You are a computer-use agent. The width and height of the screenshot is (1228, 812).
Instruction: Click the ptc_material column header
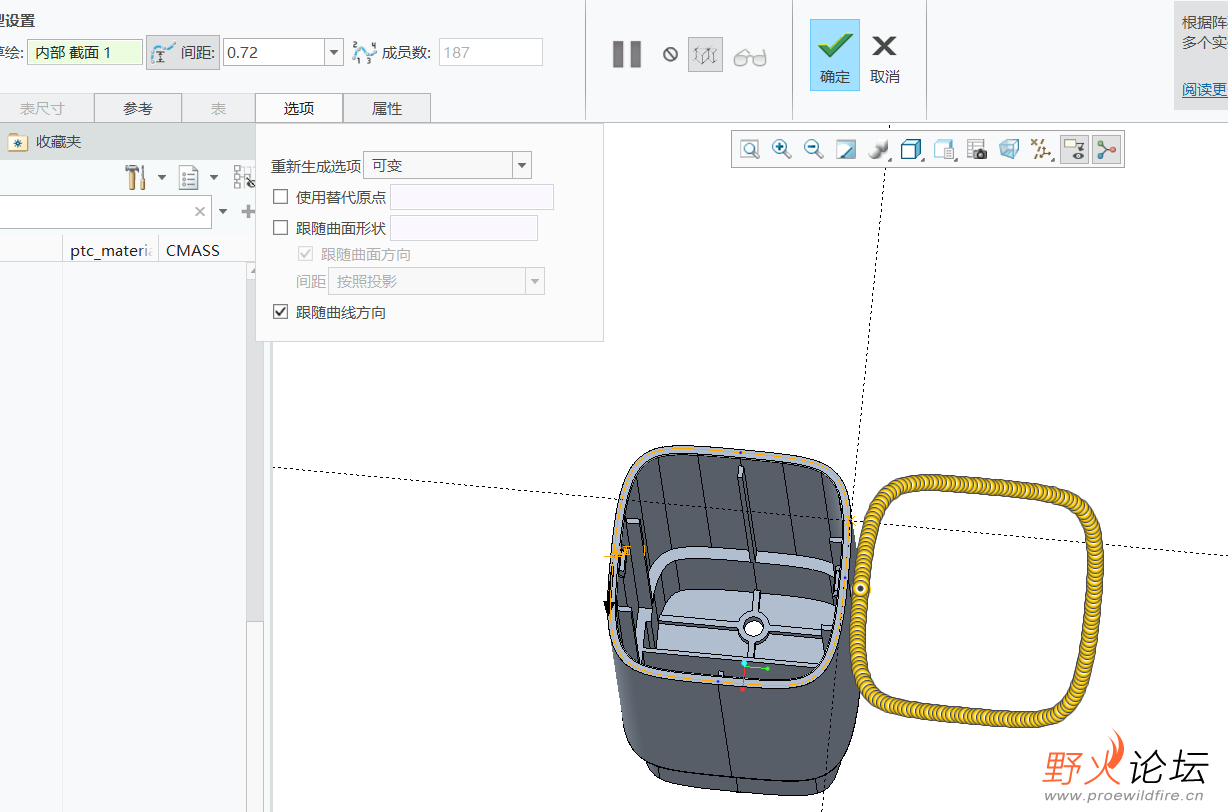pos(111,250)
